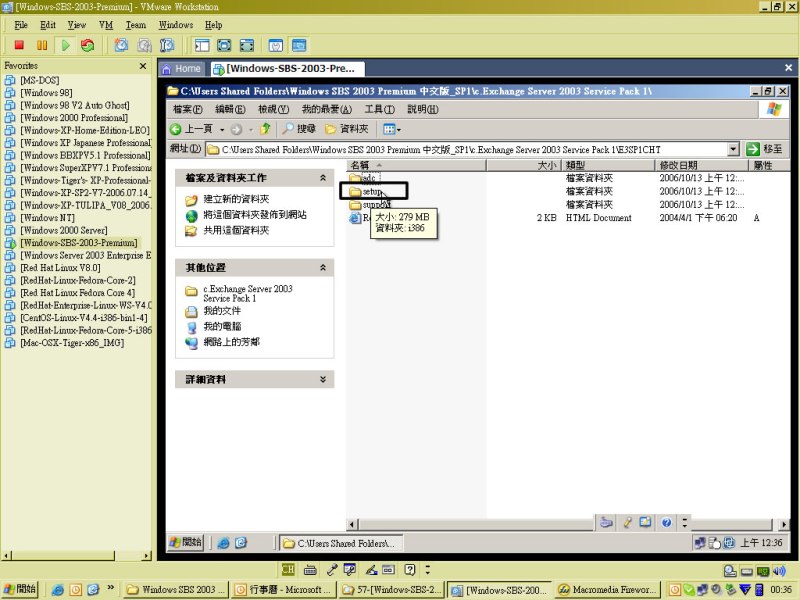Click the summary view toolbar icon
Image resolution: width=800 pixels, height=600 pixels.
[x=276, y=45]
